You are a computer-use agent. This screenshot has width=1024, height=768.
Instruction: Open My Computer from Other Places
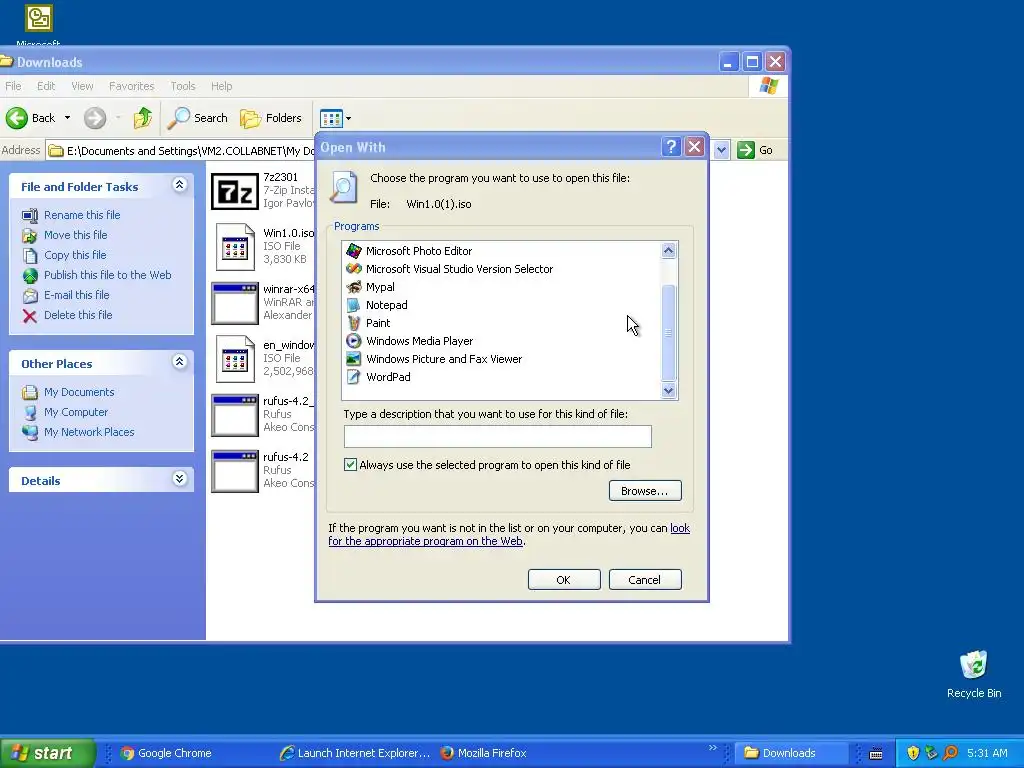(x=76, y=412)
